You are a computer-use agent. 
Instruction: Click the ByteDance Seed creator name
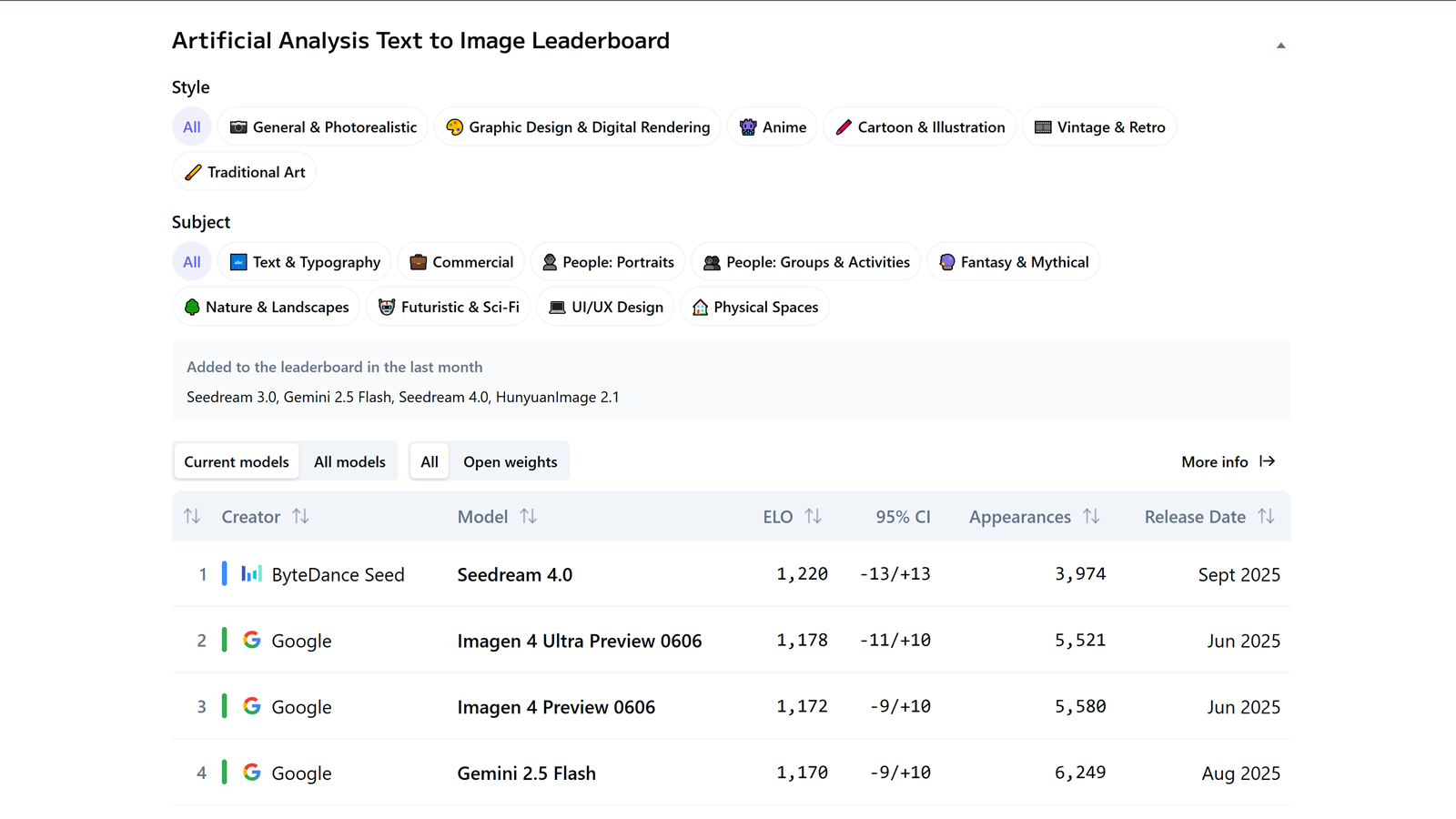339,575
